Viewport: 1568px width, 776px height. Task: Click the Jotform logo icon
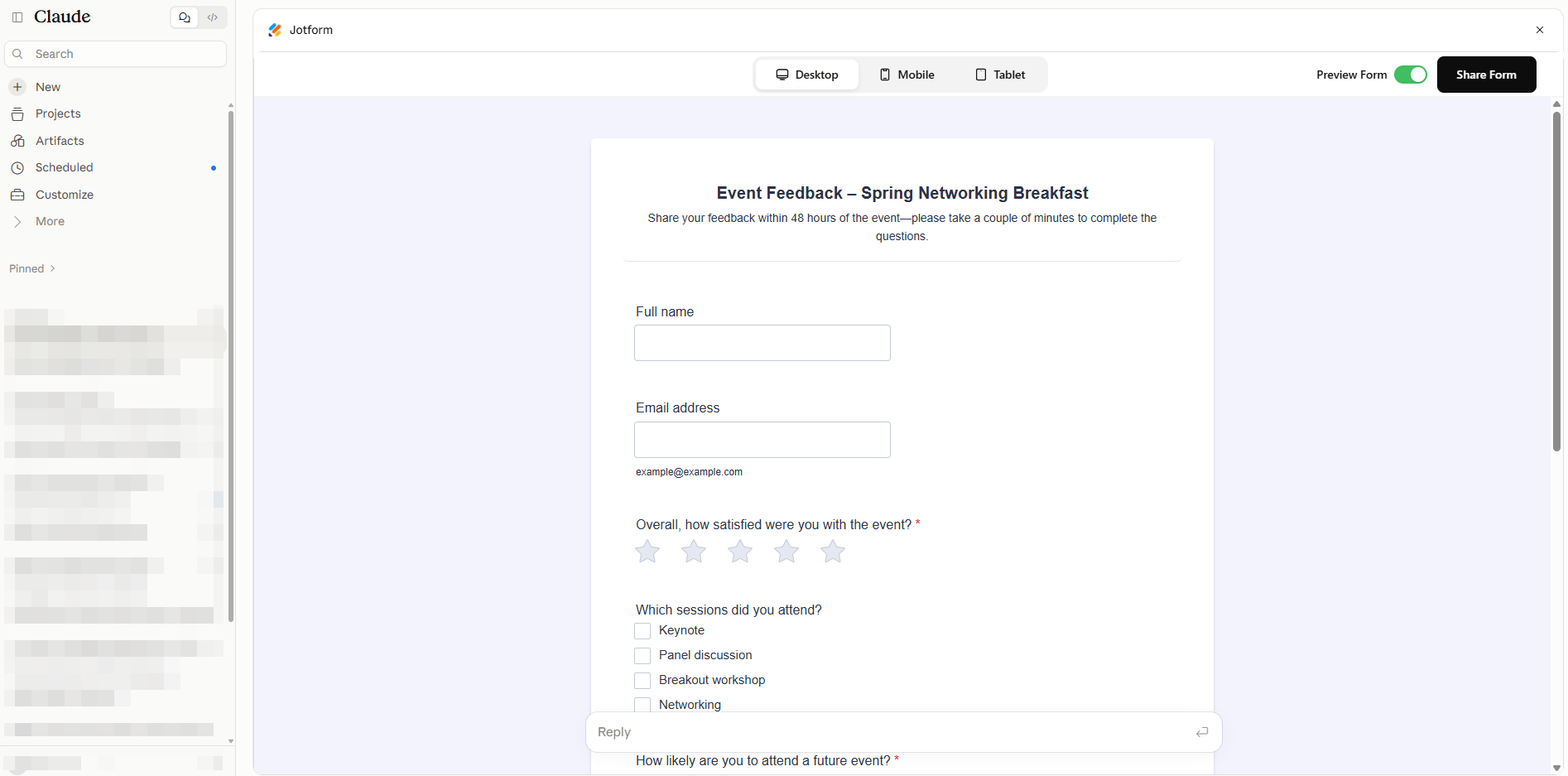[275, 30]
